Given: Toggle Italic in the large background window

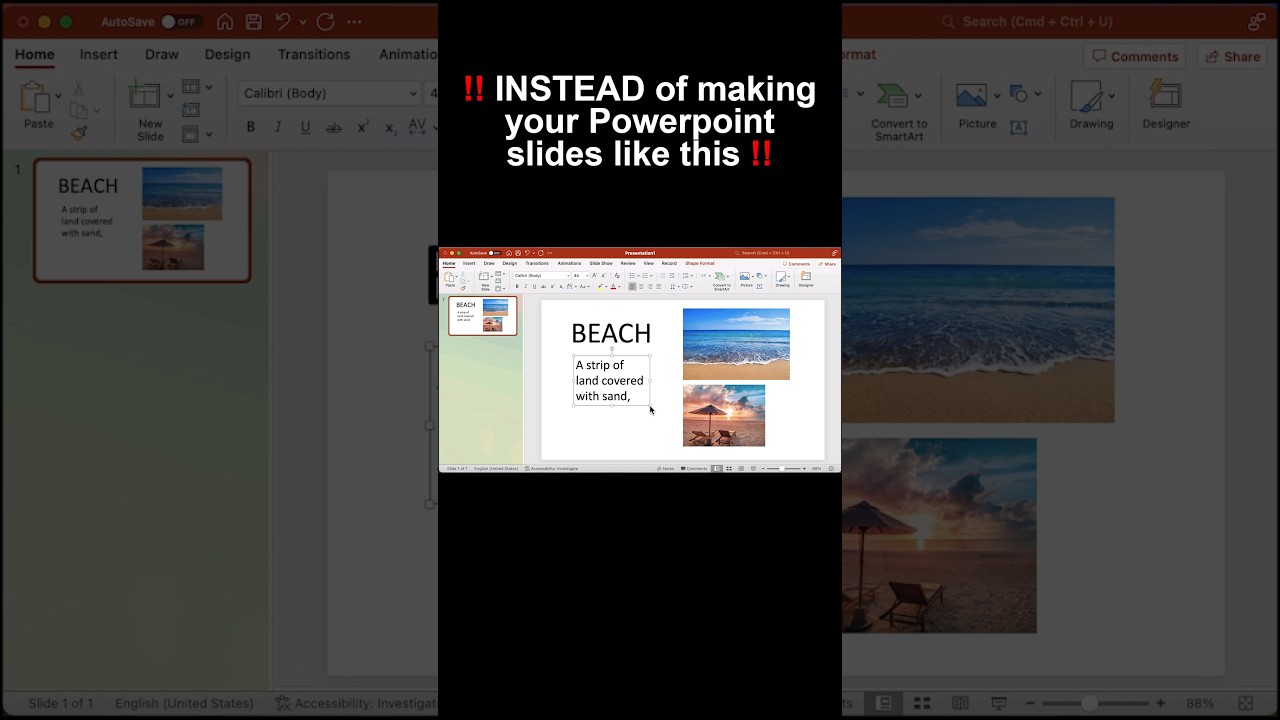Looking at the screenshot, I should [x=278, y=127].
